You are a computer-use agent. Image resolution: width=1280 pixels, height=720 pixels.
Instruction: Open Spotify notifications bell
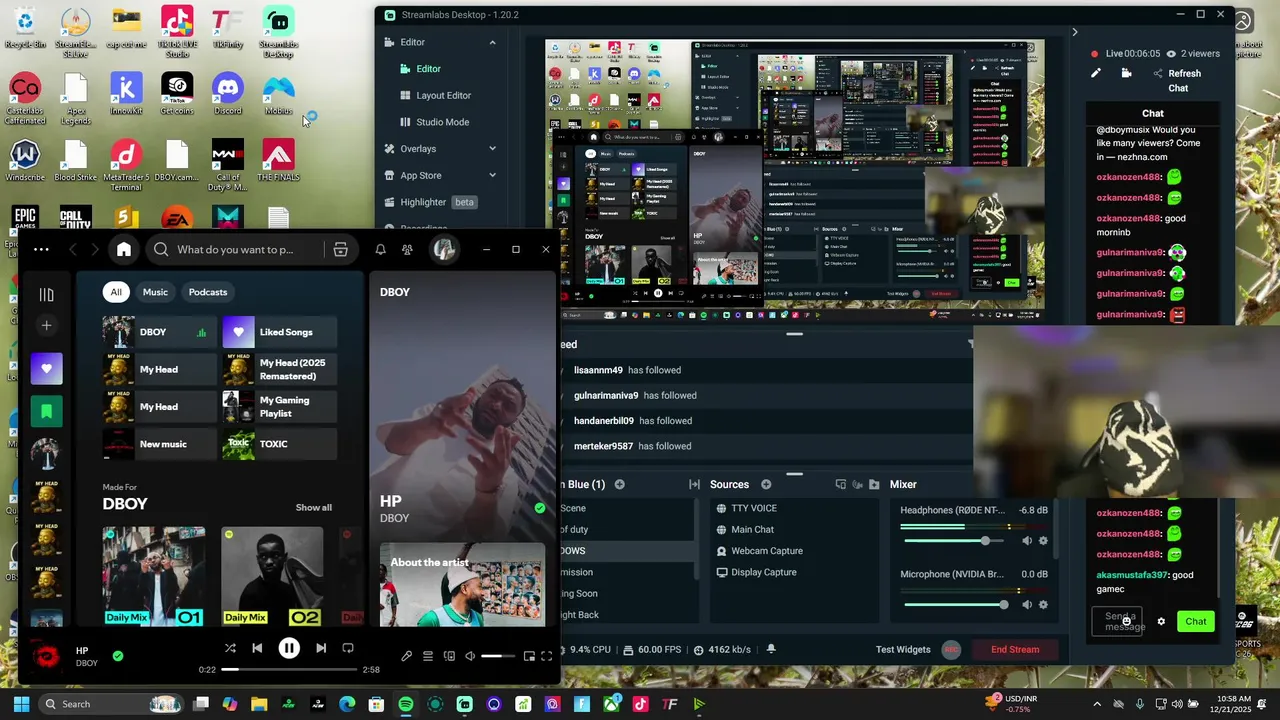380,249
